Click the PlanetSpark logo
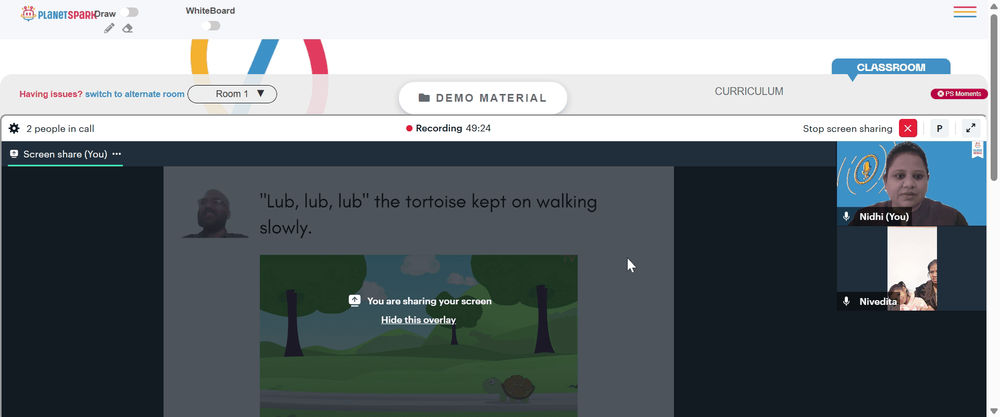This screenshot has height=417, width=1000. click(x=59, y=13)
